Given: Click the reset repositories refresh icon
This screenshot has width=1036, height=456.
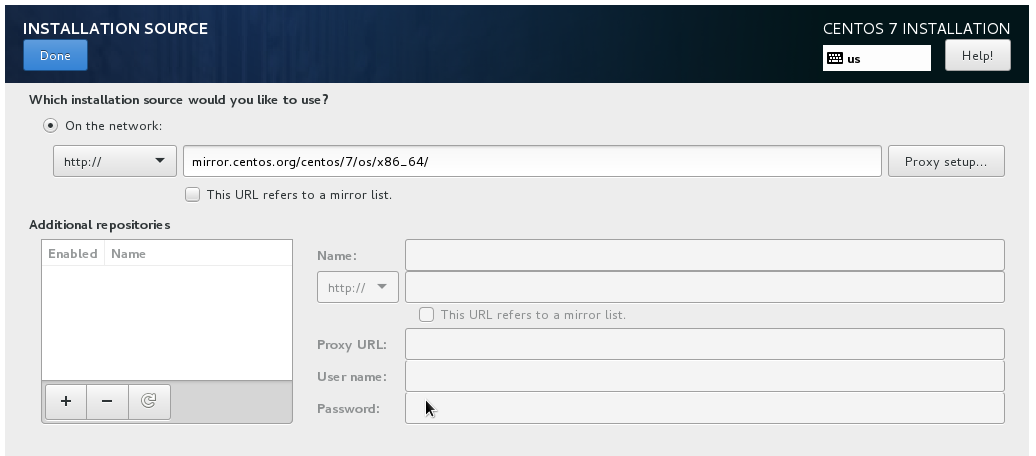Looking at the screenshot, I should [149, 401].
